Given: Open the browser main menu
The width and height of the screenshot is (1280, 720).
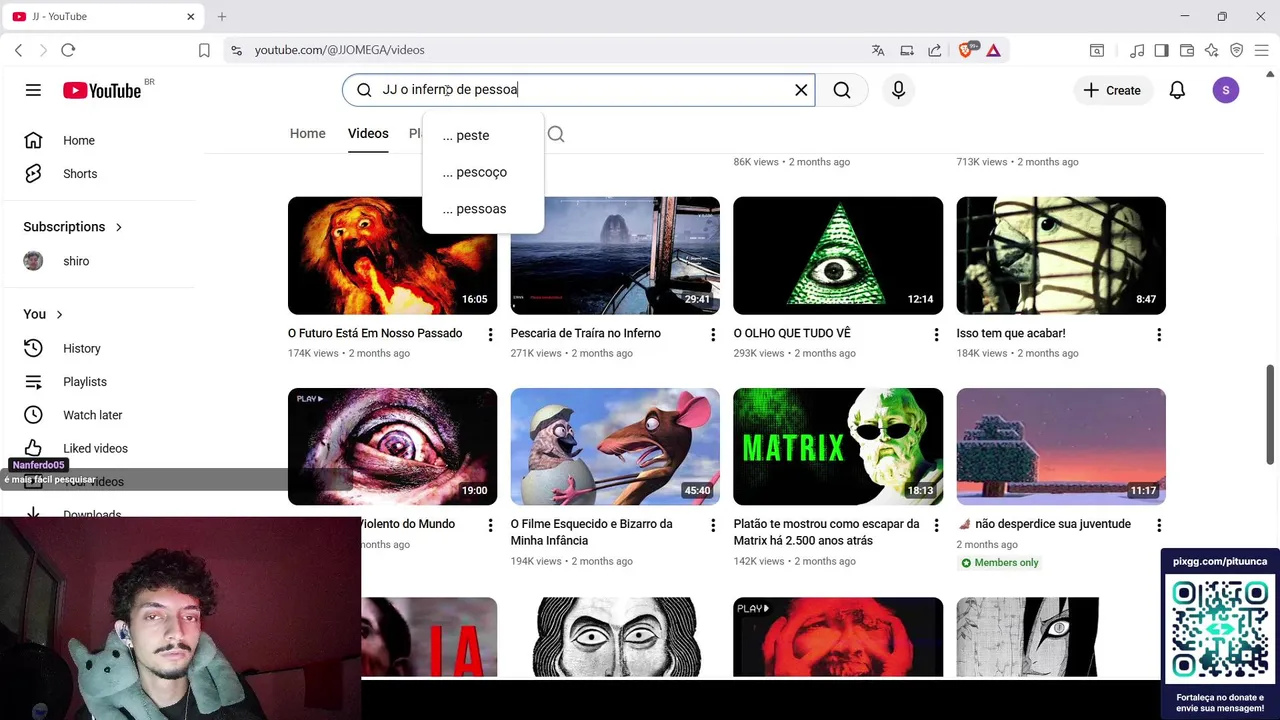Looking at the screenshot, I should [1262, 50].
